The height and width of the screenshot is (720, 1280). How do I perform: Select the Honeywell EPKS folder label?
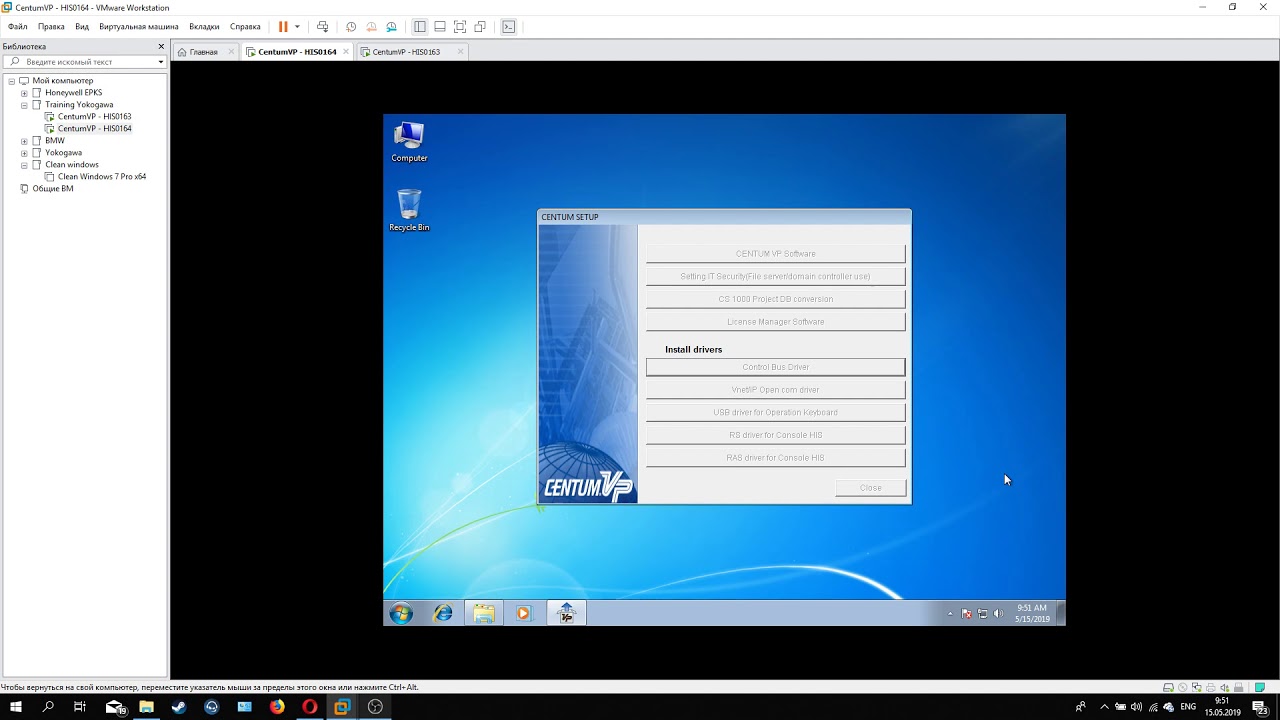click(x=73, y=93)
